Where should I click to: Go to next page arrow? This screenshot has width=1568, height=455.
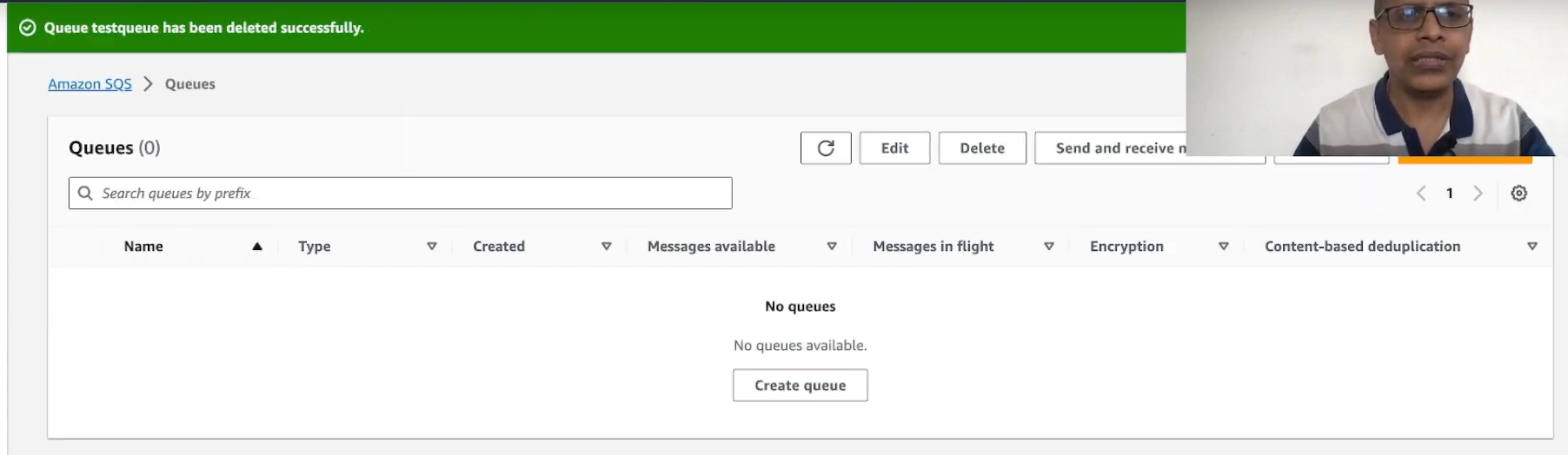pyautogui.click(x=1478, y=194)
